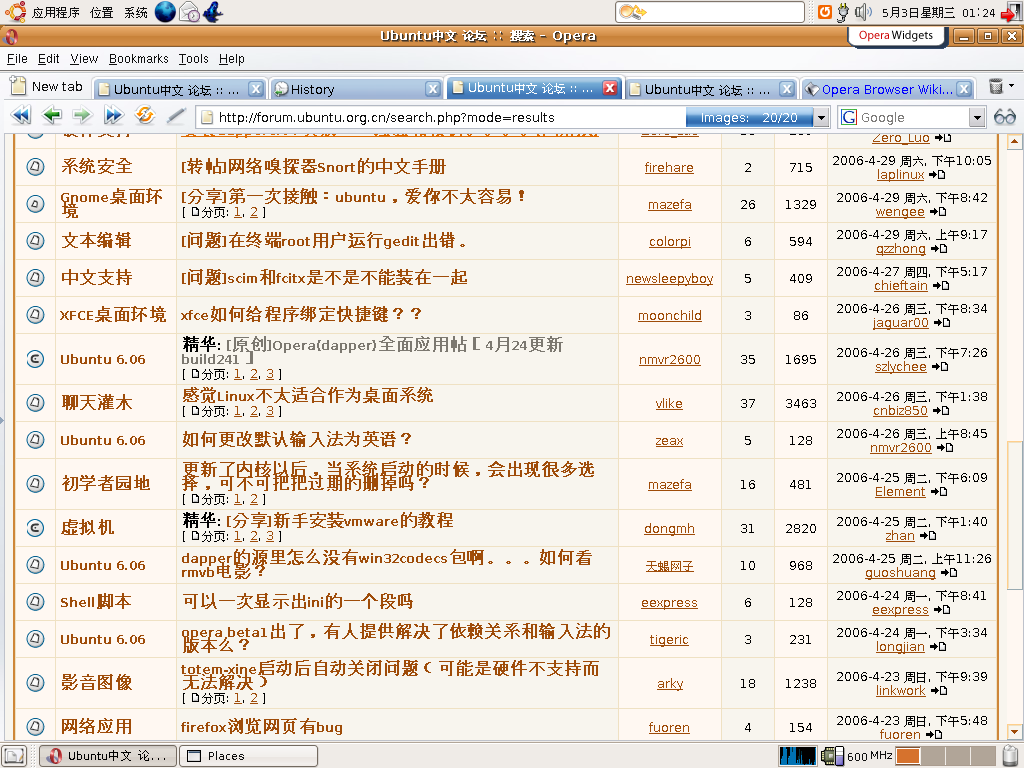The width and height of the screenshot is (1024, 768).
Task: Click the system monitor graph in bottom panel
Action: 797,756
